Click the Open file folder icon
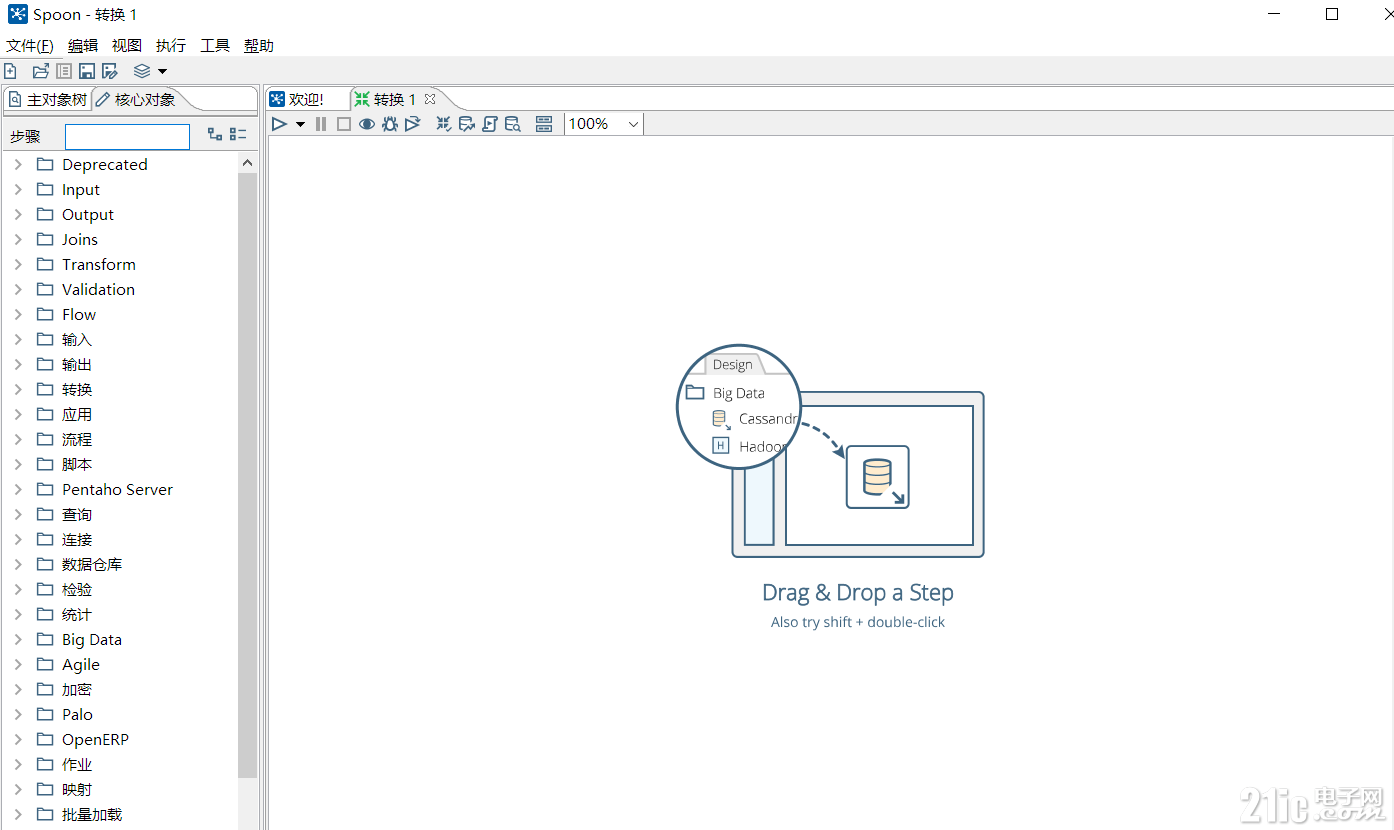Image resolution: width=1394 pixels, height=830 pixels. (40, 71)
